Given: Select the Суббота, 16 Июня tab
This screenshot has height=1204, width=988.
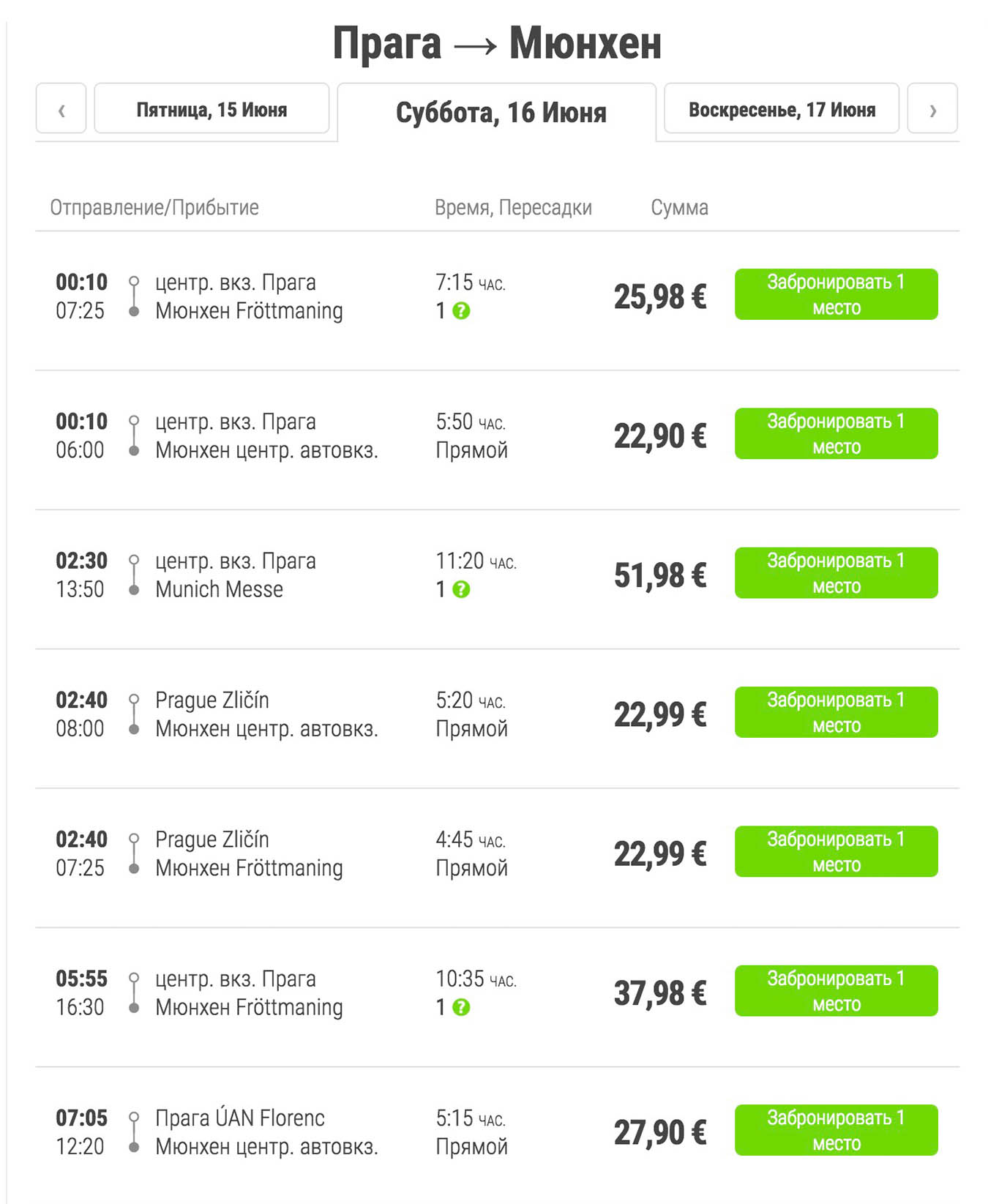Looking at the screenshot, I should tap(501, 113).
